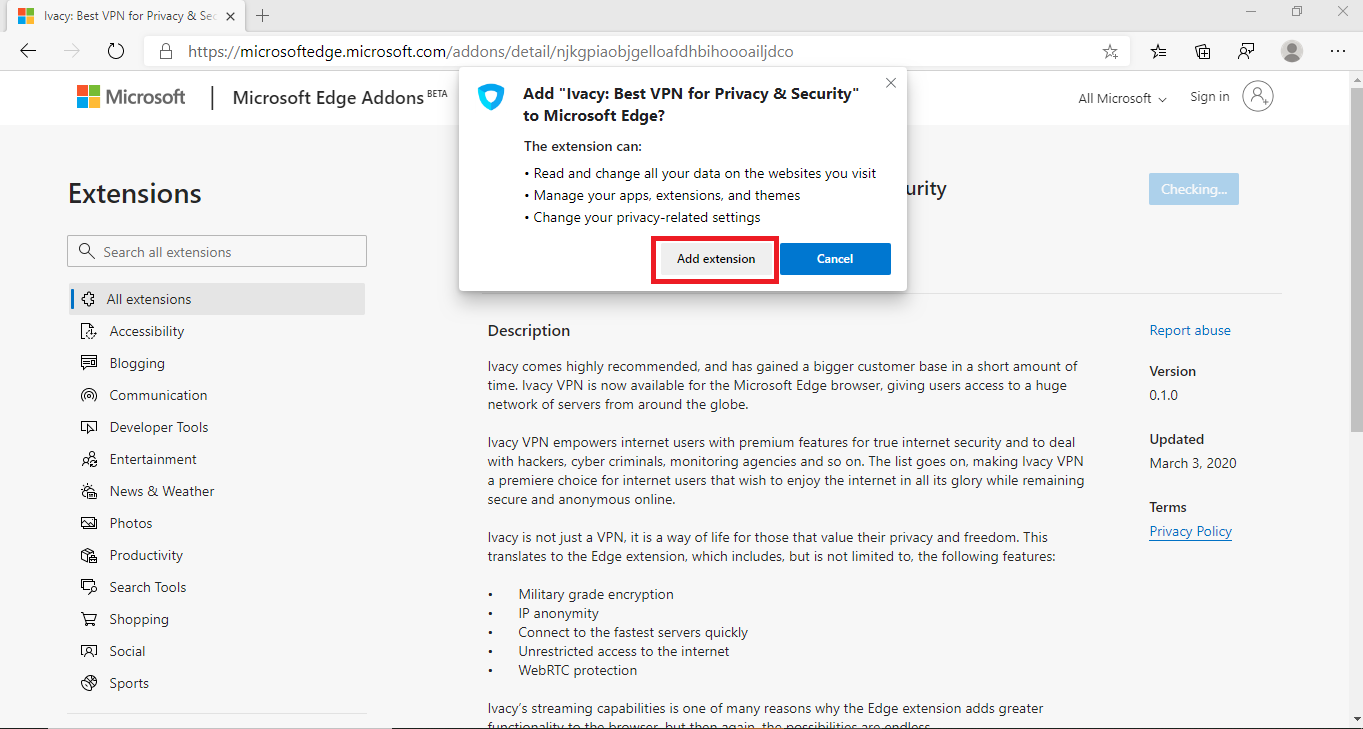Select the Photos category icon
Screen dimensions: 1363x729
pyautogui.click(x=89, y=523)
